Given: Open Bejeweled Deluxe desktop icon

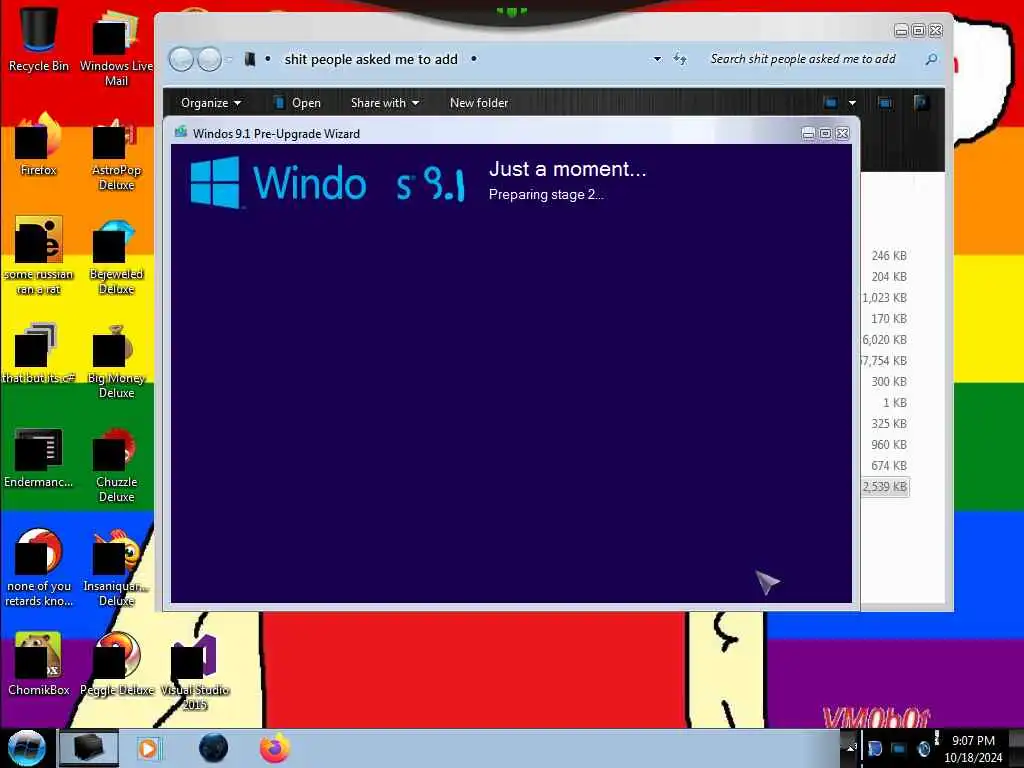Looking at the screenshot, I should pos(116,256).
